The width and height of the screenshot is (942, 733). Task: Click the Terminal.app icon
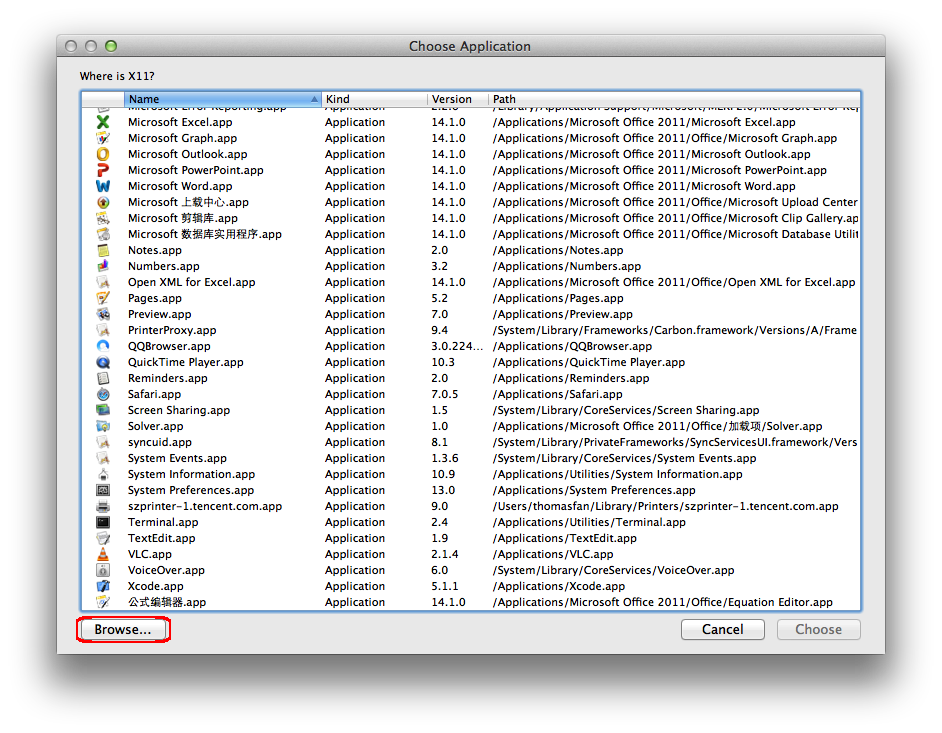pyautogui.click(x=103, y=522)
